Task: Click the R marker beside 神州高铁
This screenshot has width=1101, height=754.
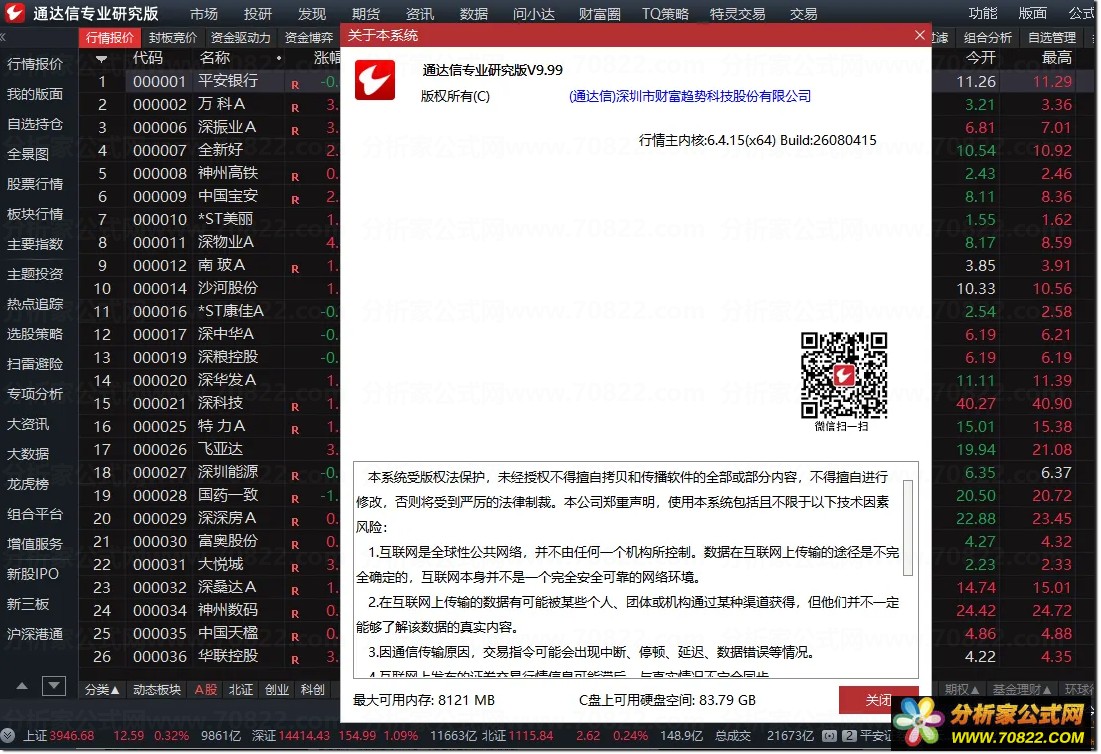Action: pyautogui.click(x=295, y=177)
